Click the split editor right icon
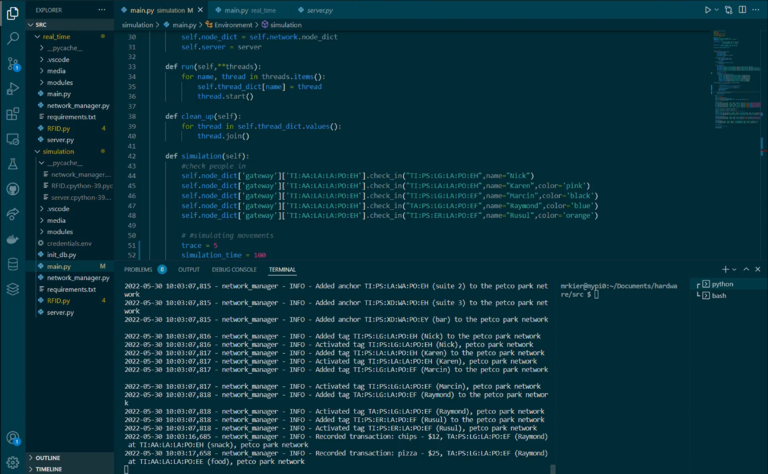 click(741, 9)
